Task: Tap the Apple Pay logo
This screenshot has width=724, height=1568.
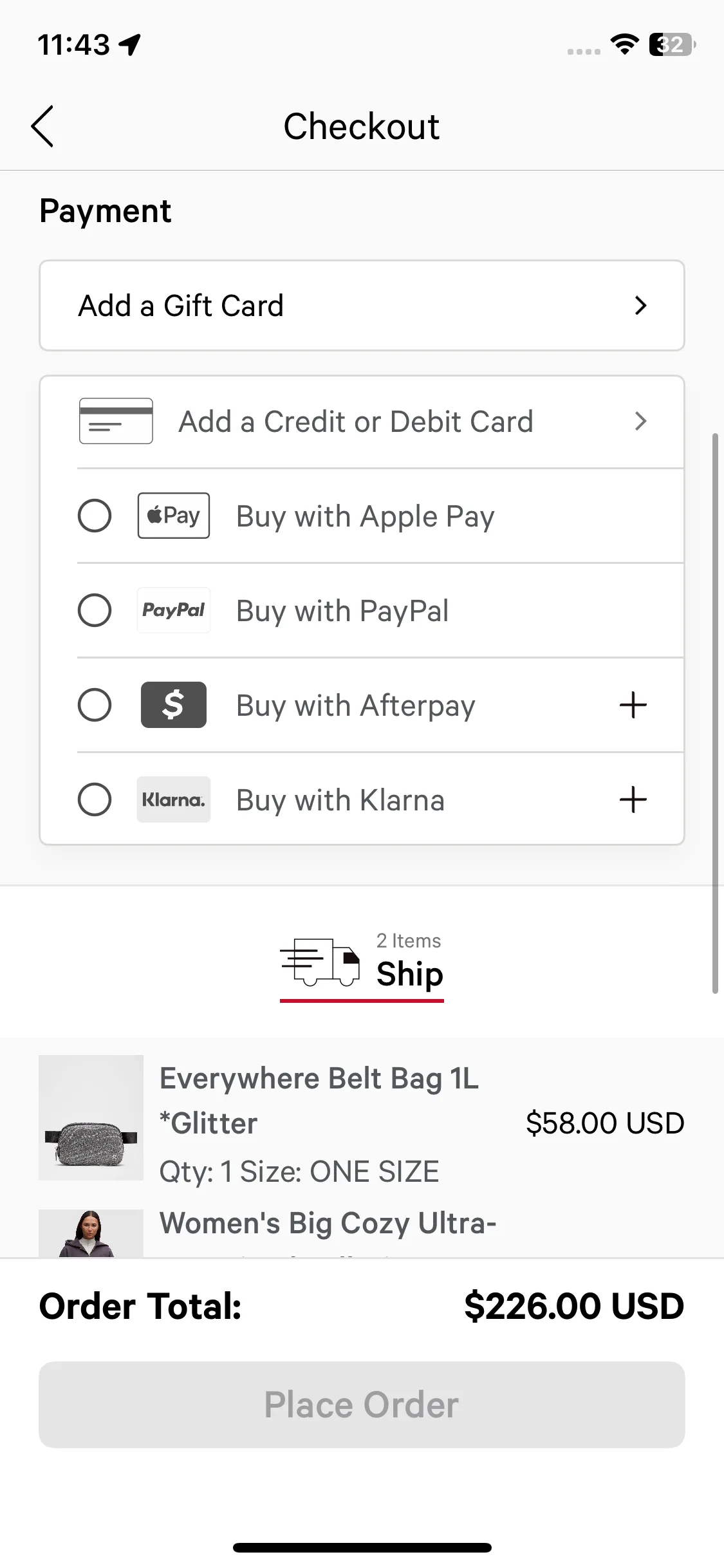Action: pyautogui.click(x=173, y=516)
